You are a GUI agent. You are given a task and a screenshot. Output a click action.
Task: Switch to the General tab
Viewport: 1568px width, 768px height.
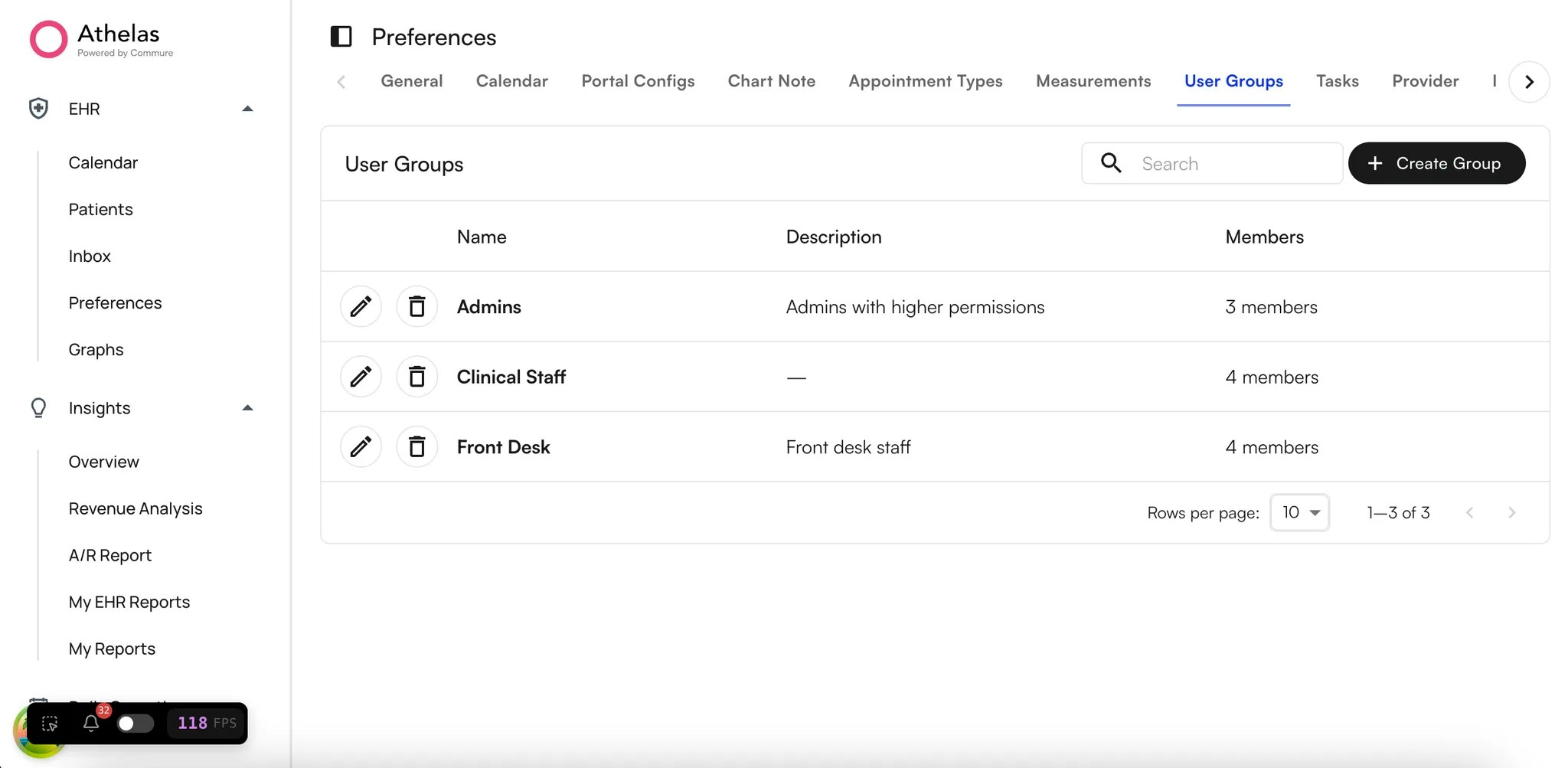411,80
